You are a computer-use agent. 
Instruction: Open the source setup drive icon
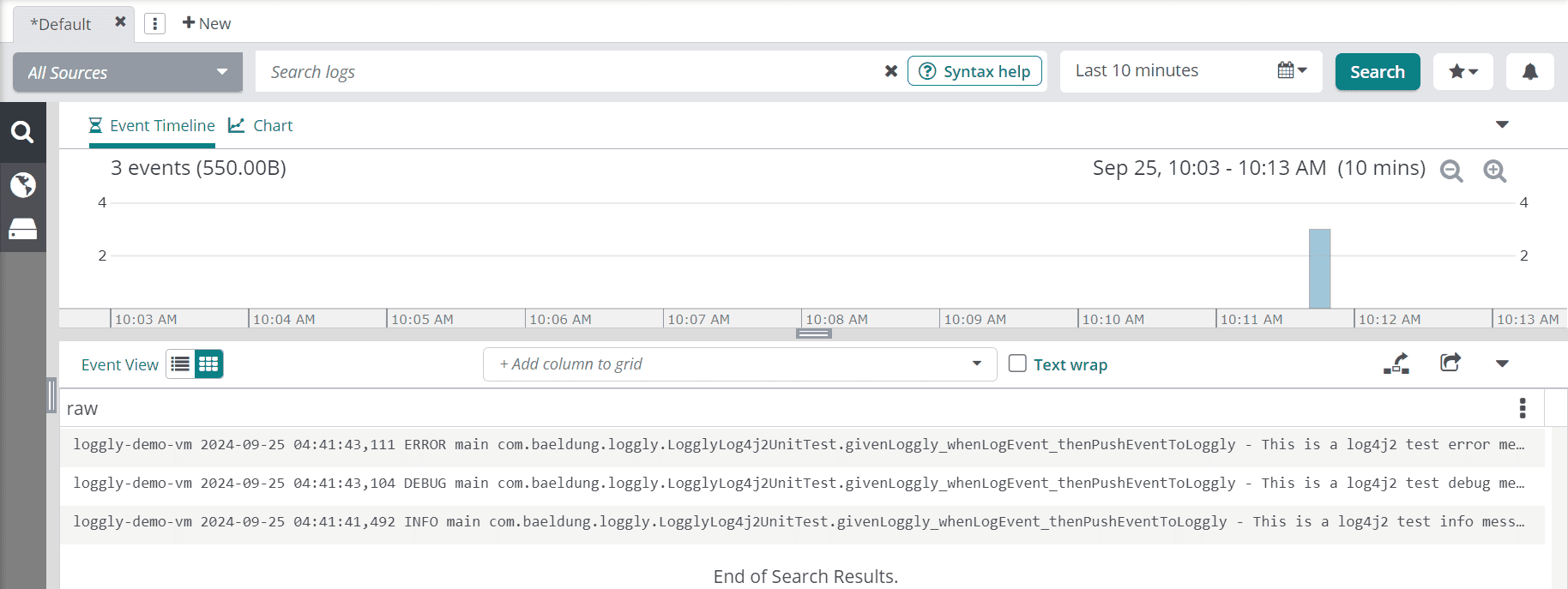pyautogui.click(x=22, y=229)
